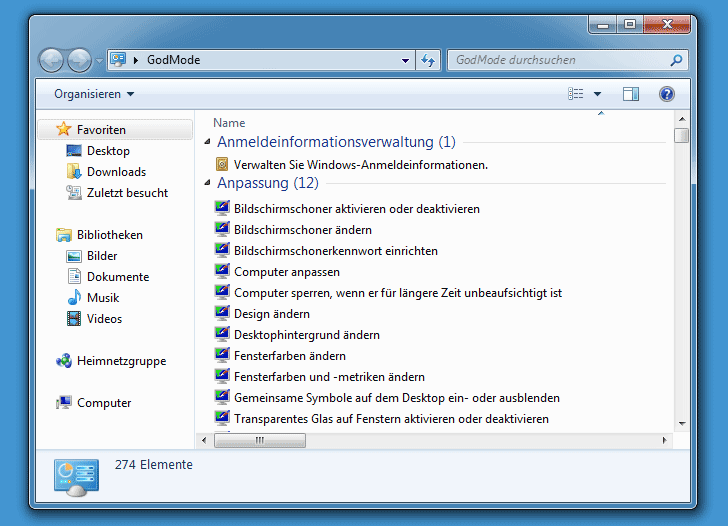Select Bildschirmschonerkennwort einrichten entry
728x526 pixels.
[x=336, y=251]
